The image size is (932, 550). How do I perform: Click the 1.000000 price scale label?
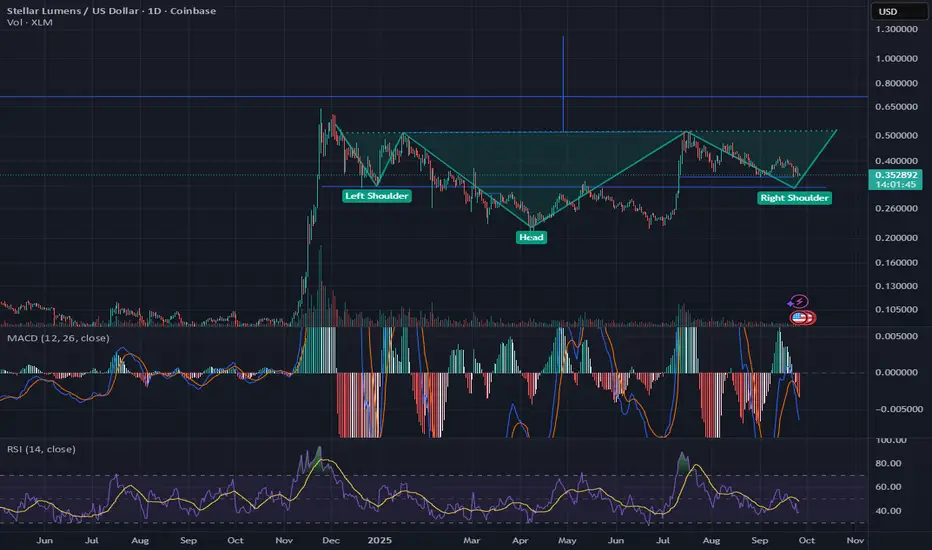click(x=896, y=58)
